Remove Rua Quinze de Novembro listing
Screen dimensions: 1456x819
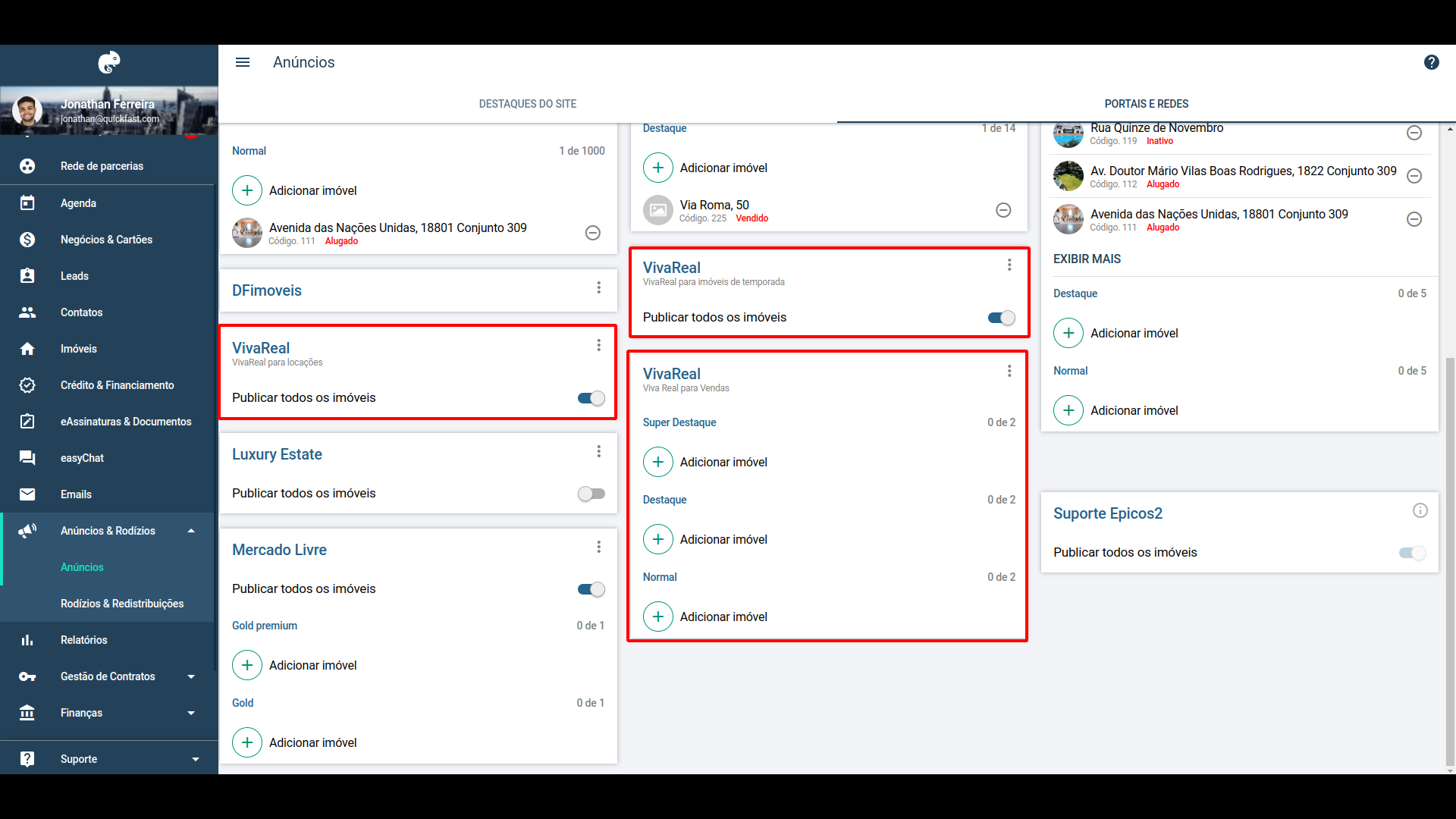point(1414,133)
